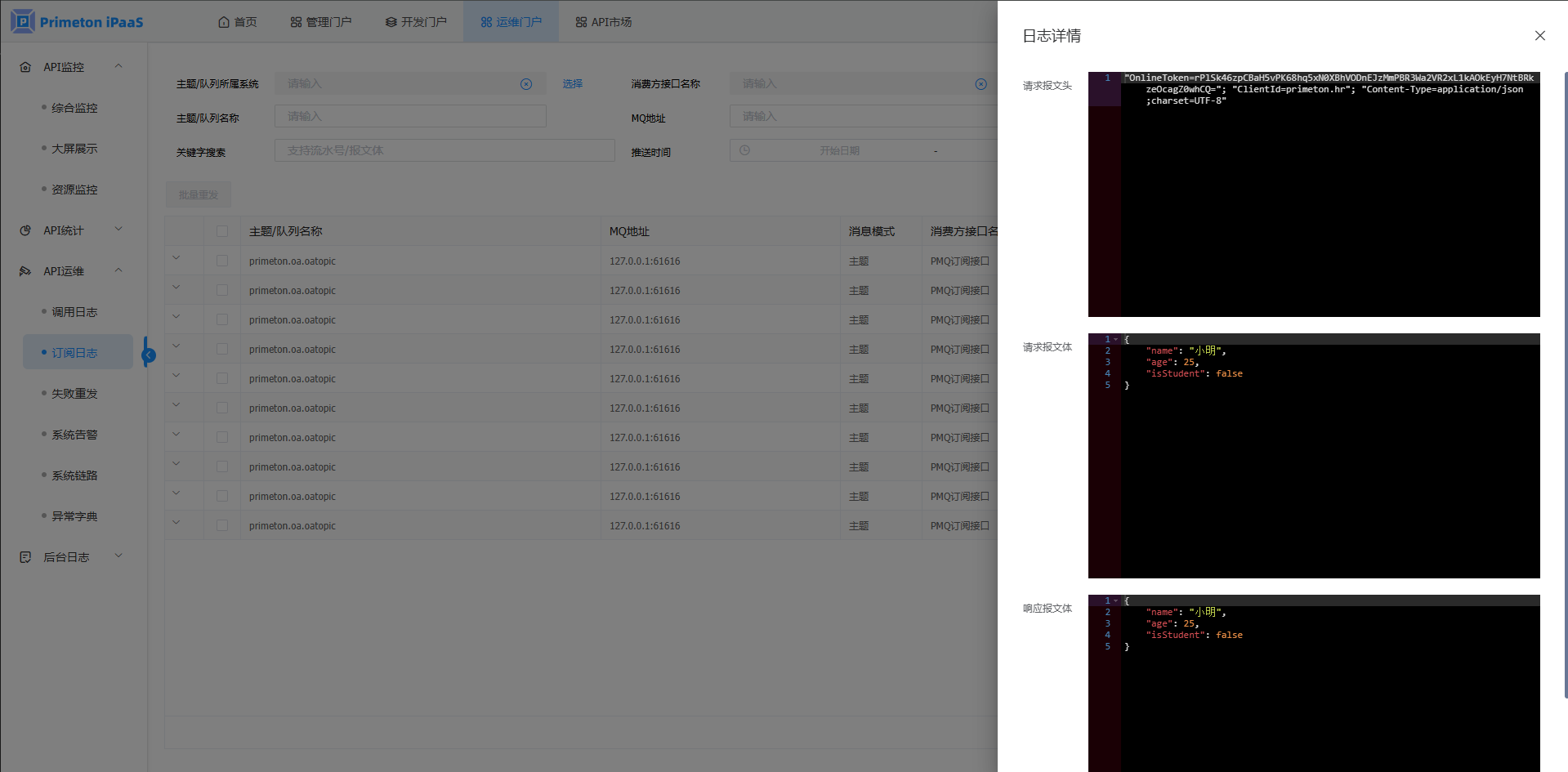
Task: Clear the 消费方接口名称 input via its icon
Action: [981, 84]
